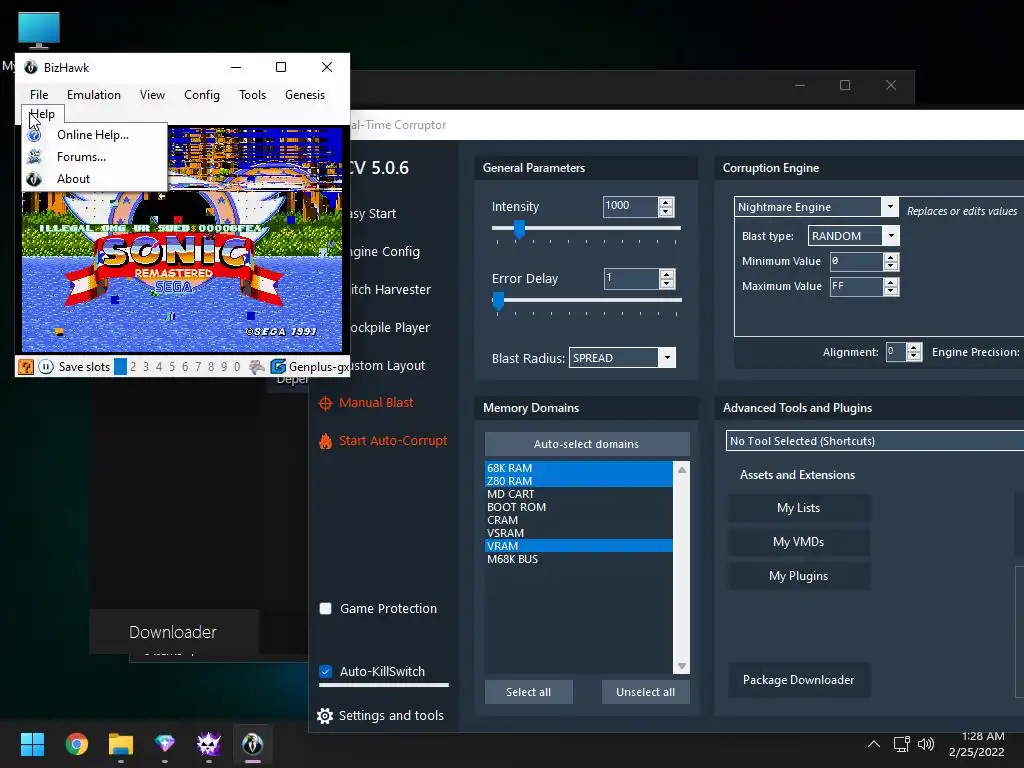1024x768 pixels.
Task: Decrease the Maximum Value spinner
Action: (x=891, y=291)
